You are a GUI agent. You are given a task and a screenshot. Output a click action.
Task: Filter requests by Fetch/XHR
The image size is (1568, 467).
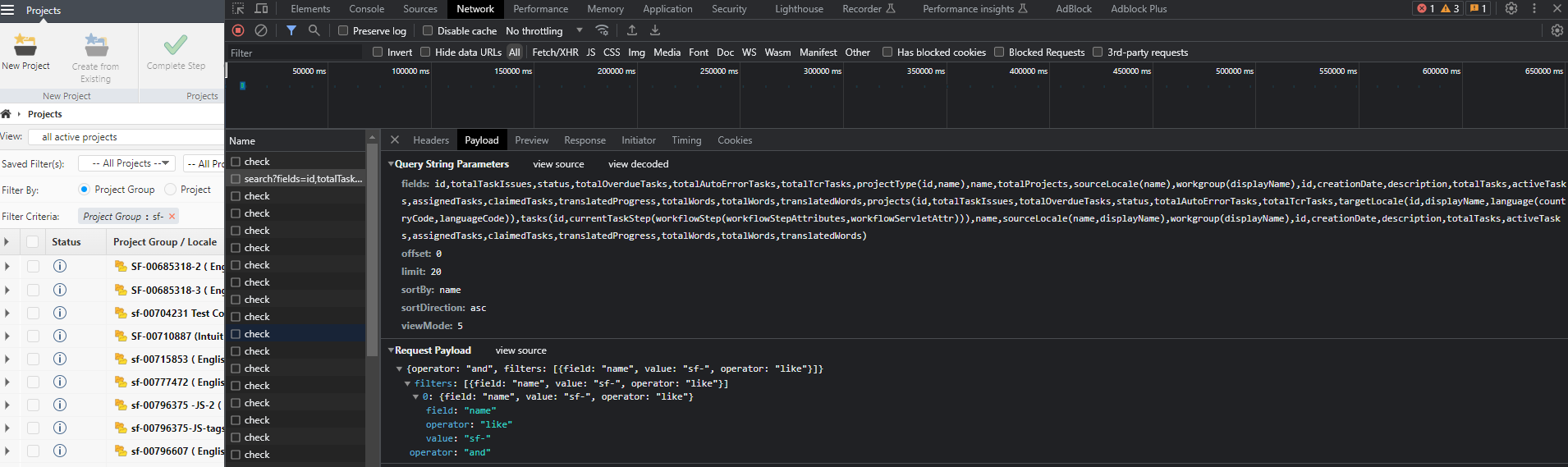tap(555, 52)
